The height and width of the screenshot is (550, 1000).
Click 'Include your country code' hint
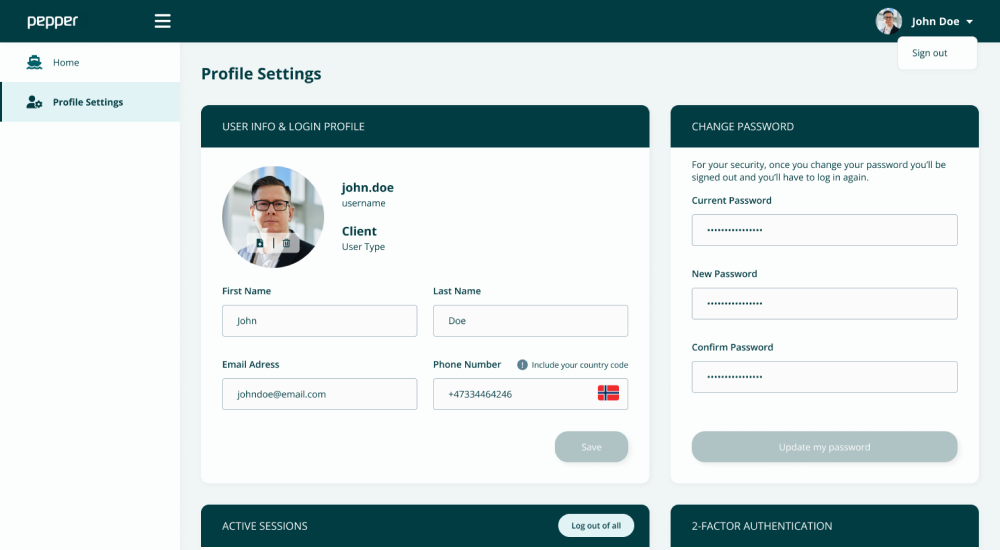pyautogui.click(x=580, y=365)
